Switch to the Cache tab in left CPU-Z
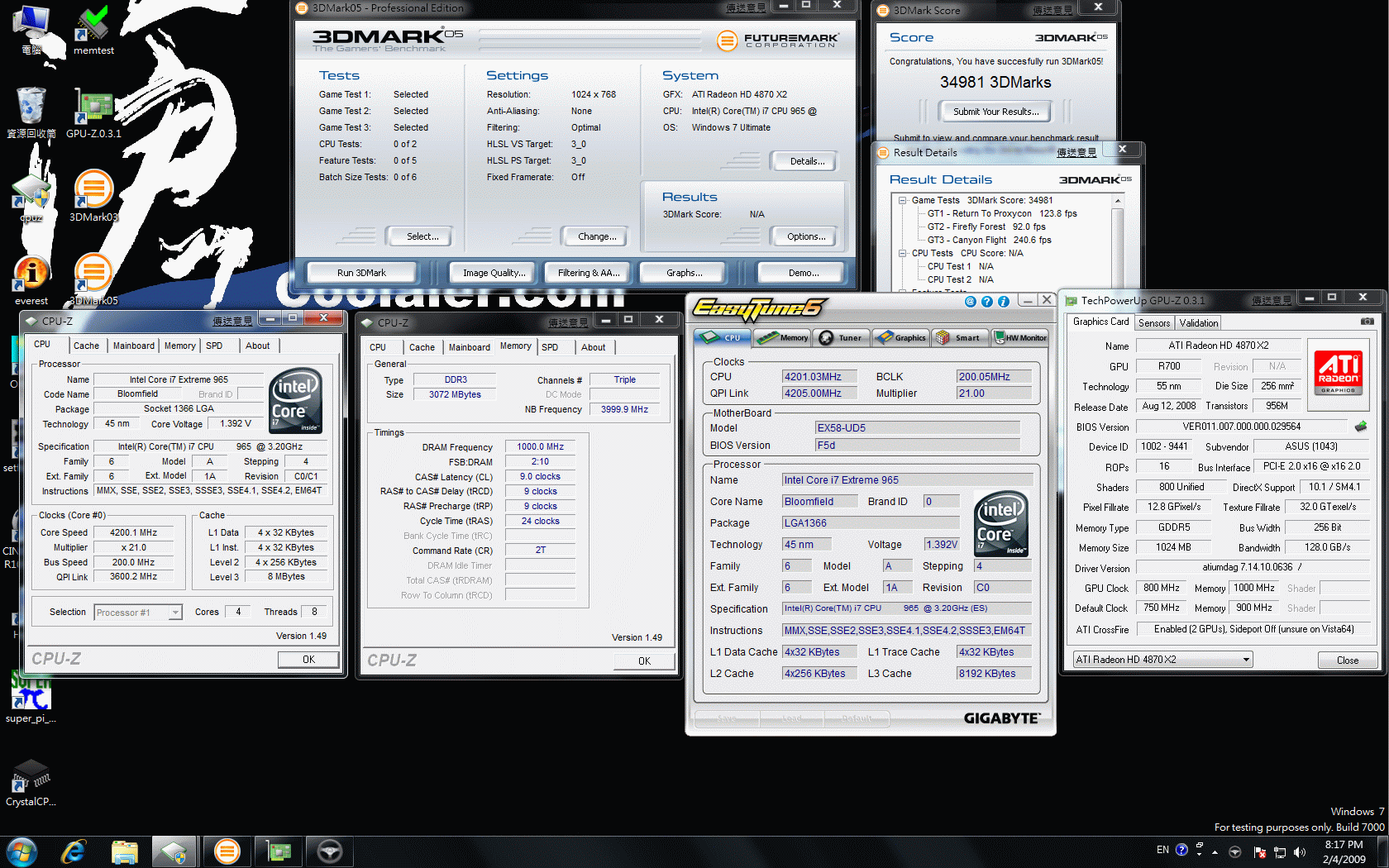 click(86, 346)
